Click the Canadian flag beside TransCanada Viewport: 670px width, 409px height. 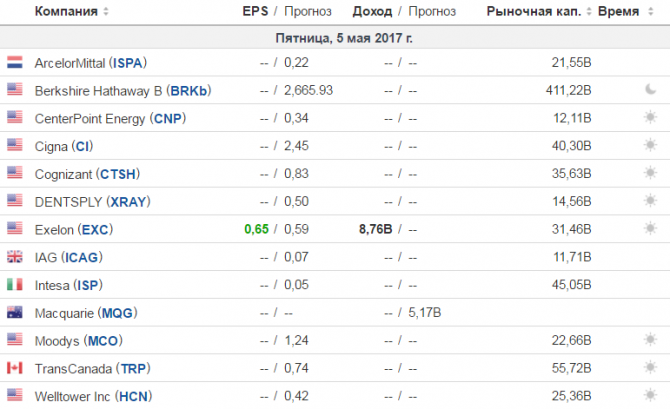(15, 368)
